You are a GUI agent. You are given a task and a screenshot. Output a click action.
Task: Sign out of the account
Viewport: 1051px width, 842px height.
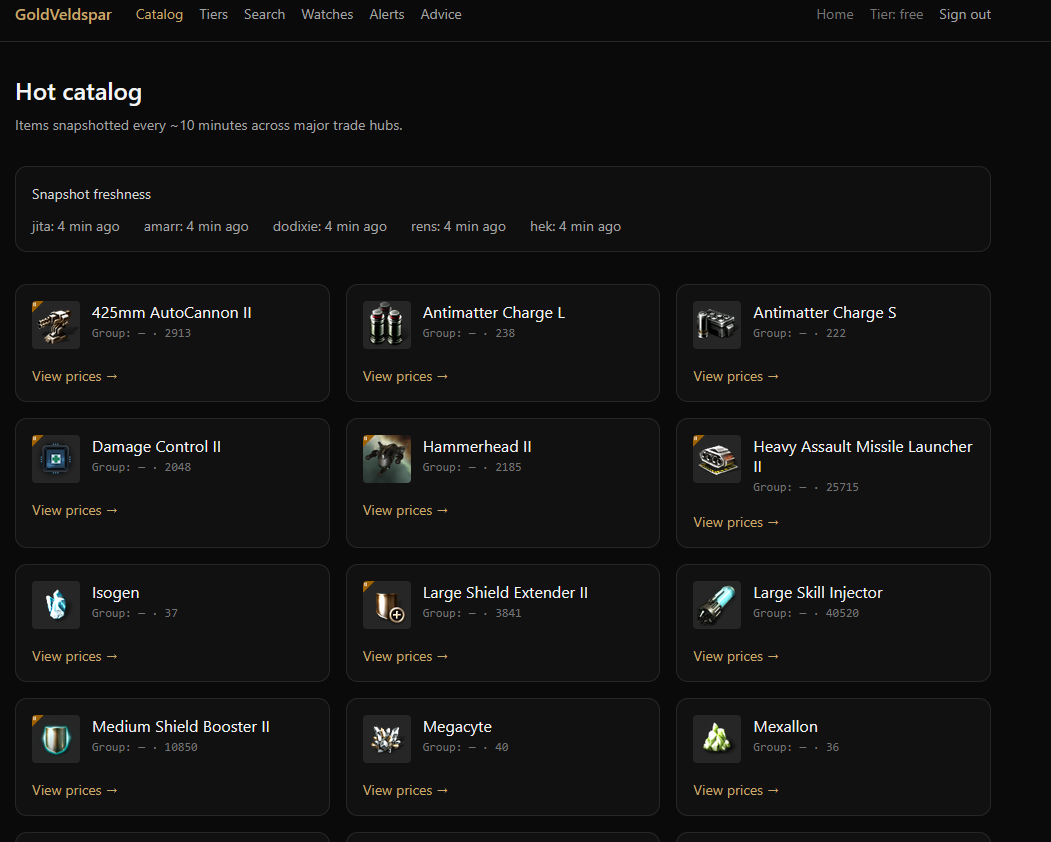[x=965, y=15]
